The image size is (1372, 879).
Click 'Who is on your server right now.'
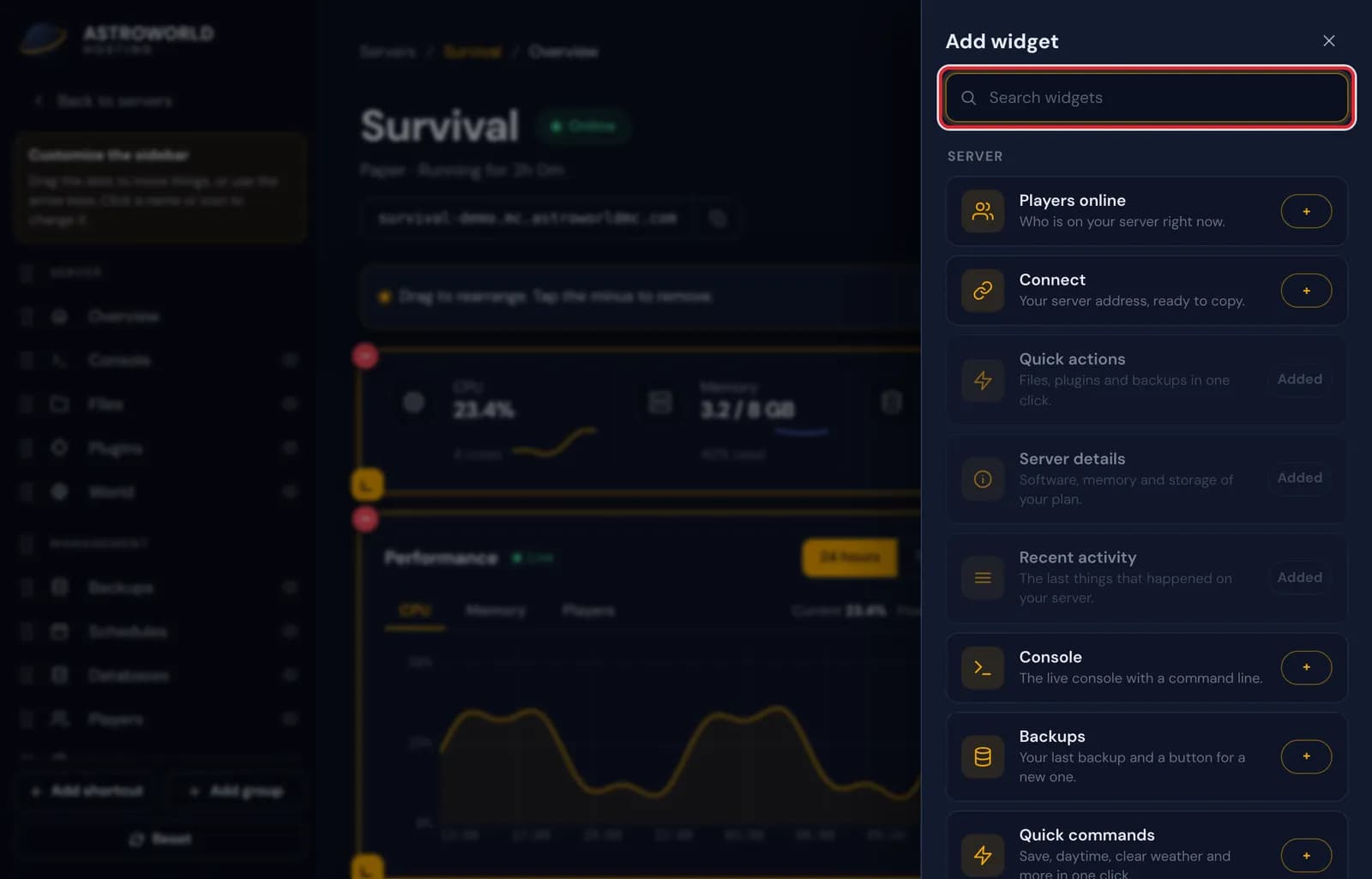[1122, 221]
